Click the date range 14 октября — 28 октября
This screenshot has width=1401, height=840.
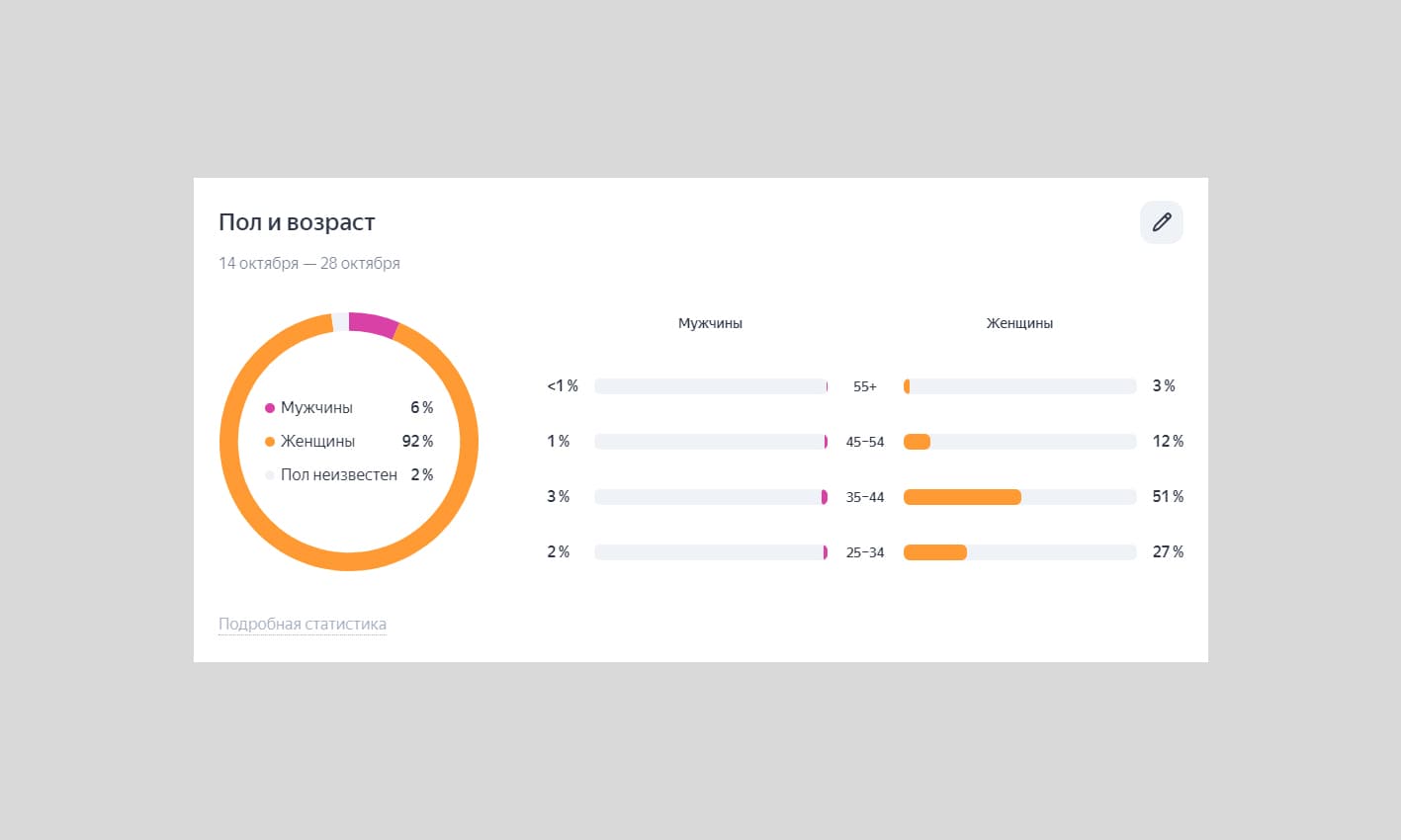click(309, 263)
